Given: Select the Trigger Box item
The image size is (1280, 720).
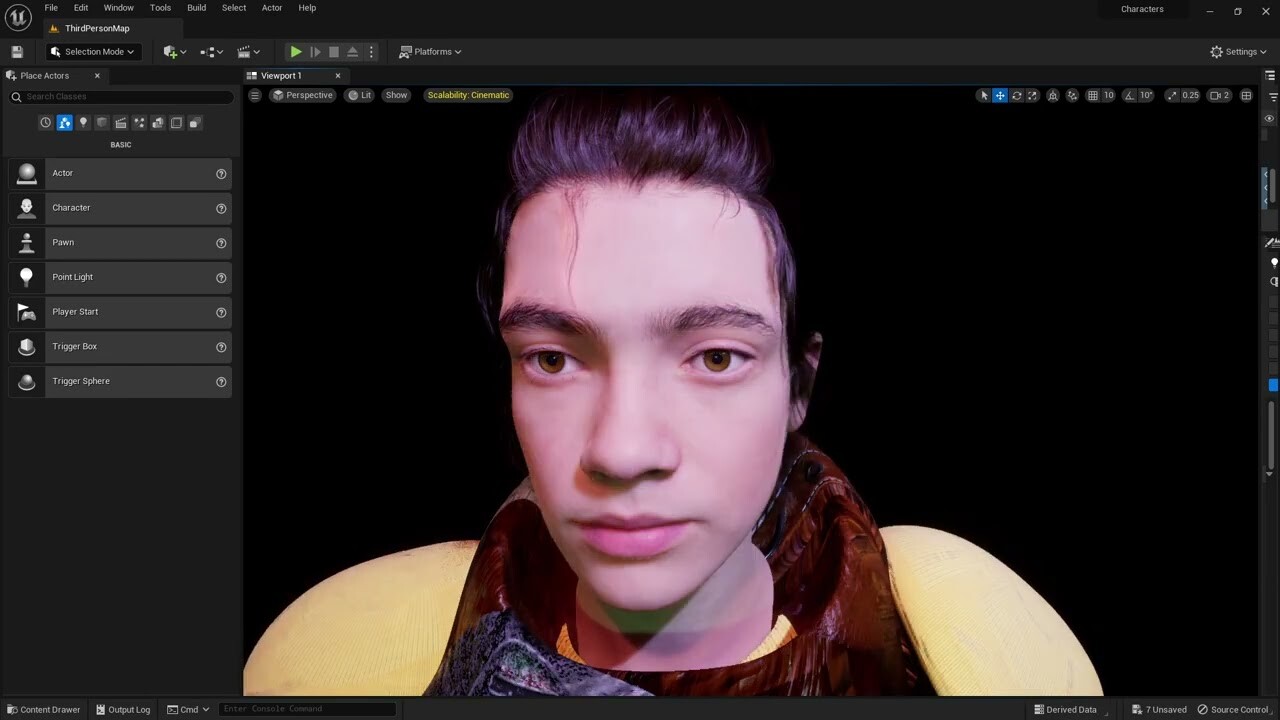Looking at the screenshot, I should (x=120, y=347).
